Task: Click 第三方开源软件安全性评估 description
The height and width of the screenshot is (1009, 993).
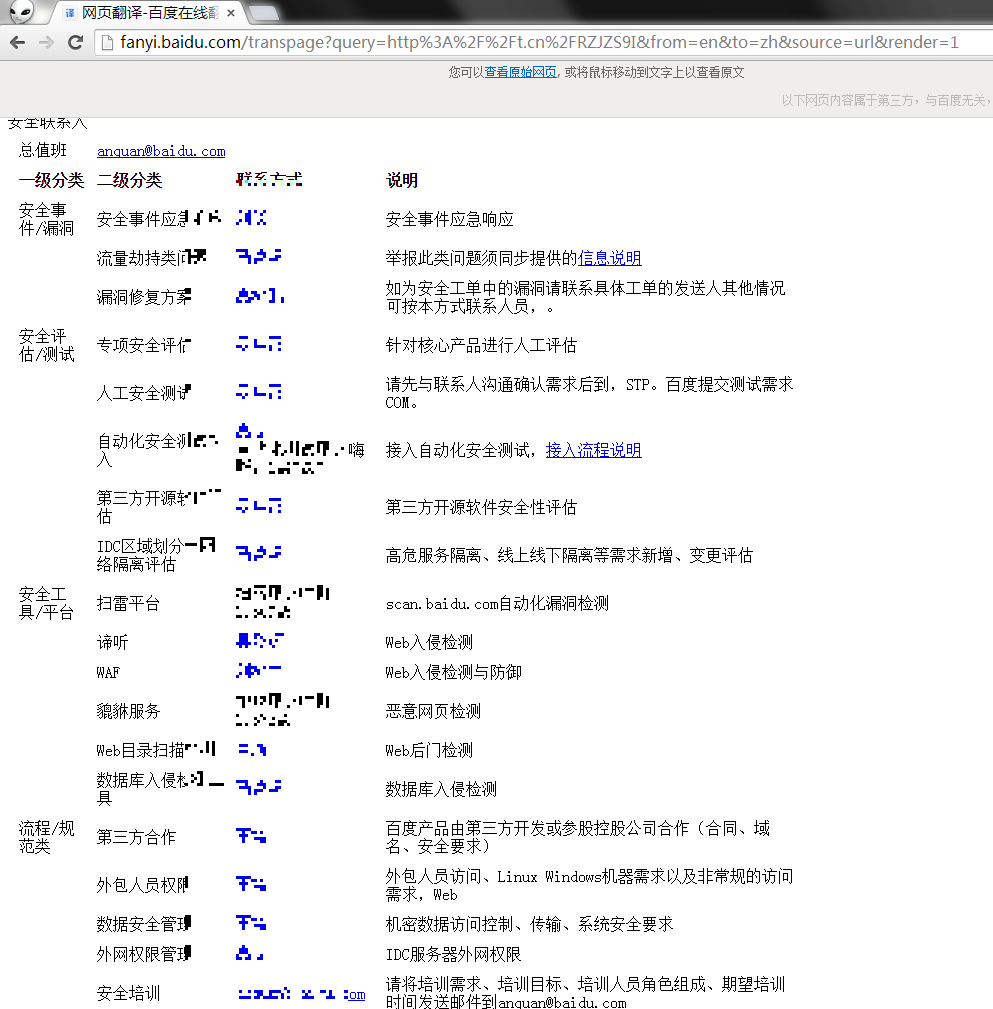Action: coord(481,507)
